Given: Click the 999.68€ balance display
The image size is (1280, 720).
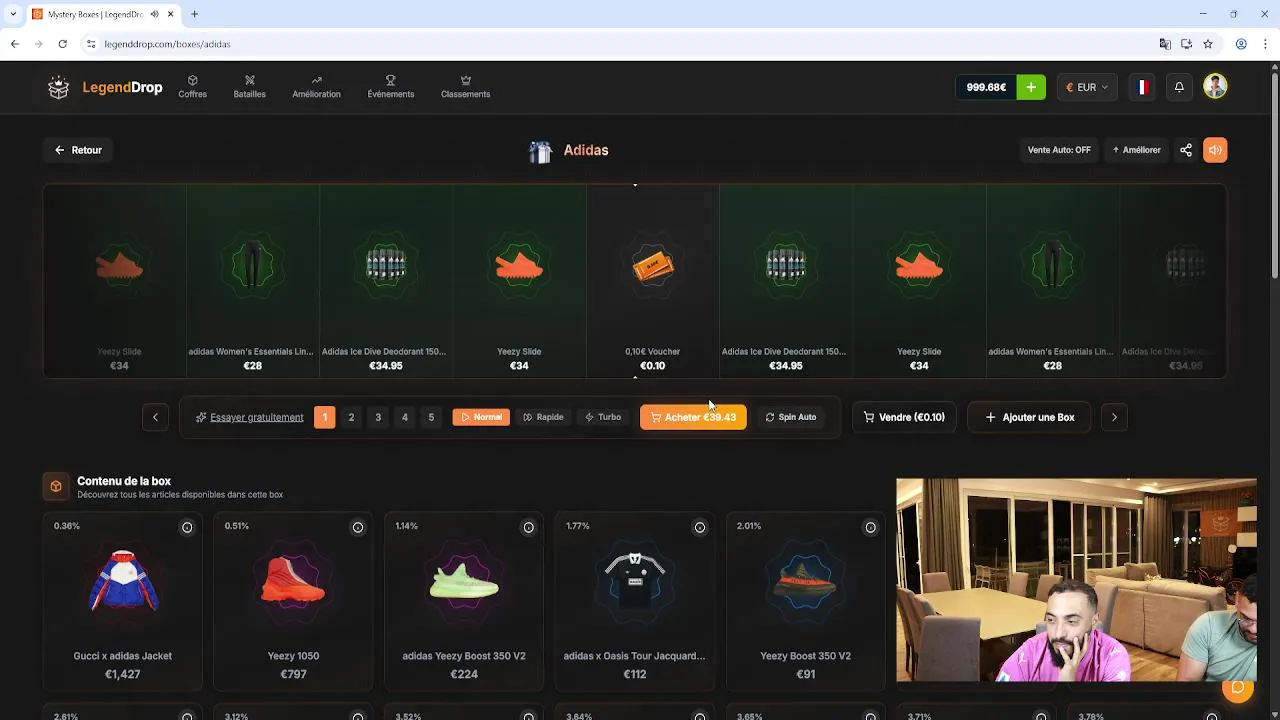Looking at the screenshot, I should tap(986, 87).
